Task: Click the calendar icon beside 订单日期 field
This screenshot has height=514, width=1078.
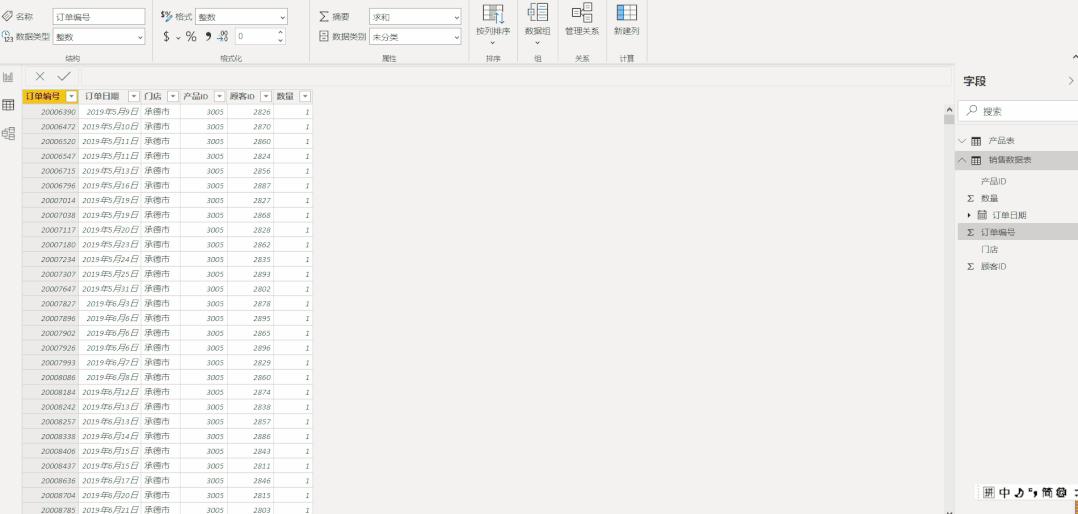Action: 982,215
